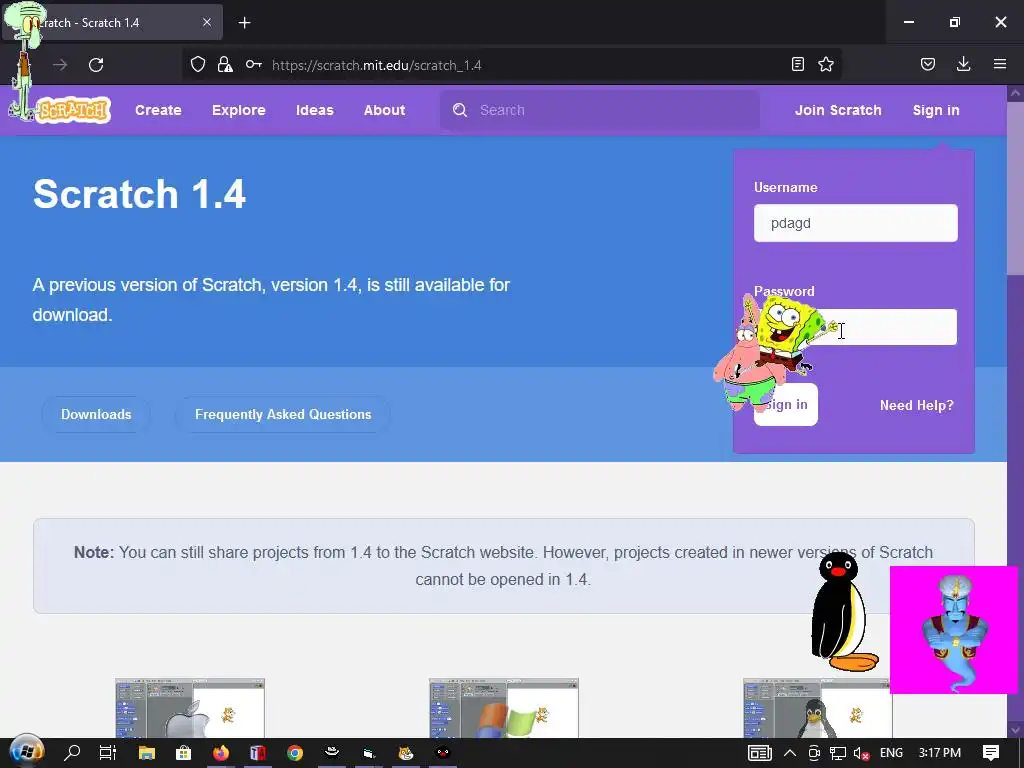Viewport: 1024px width, 768px height.
Task: Jump to the Downloads section
Action: click(x=96, y=414)
